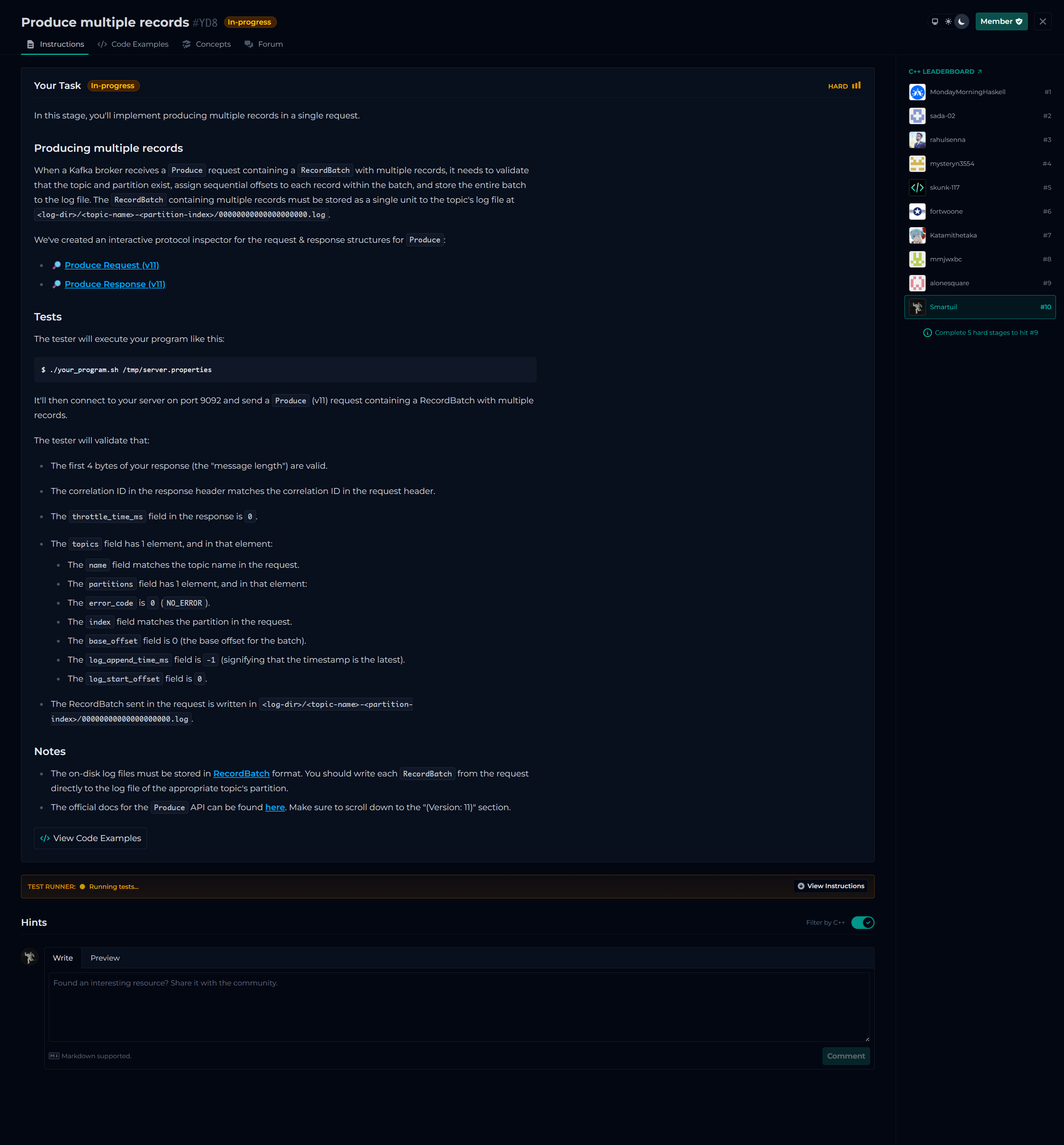
Task: Follow the RecordBatch format link
Action: pyautogui.click(x=241, y=774)
